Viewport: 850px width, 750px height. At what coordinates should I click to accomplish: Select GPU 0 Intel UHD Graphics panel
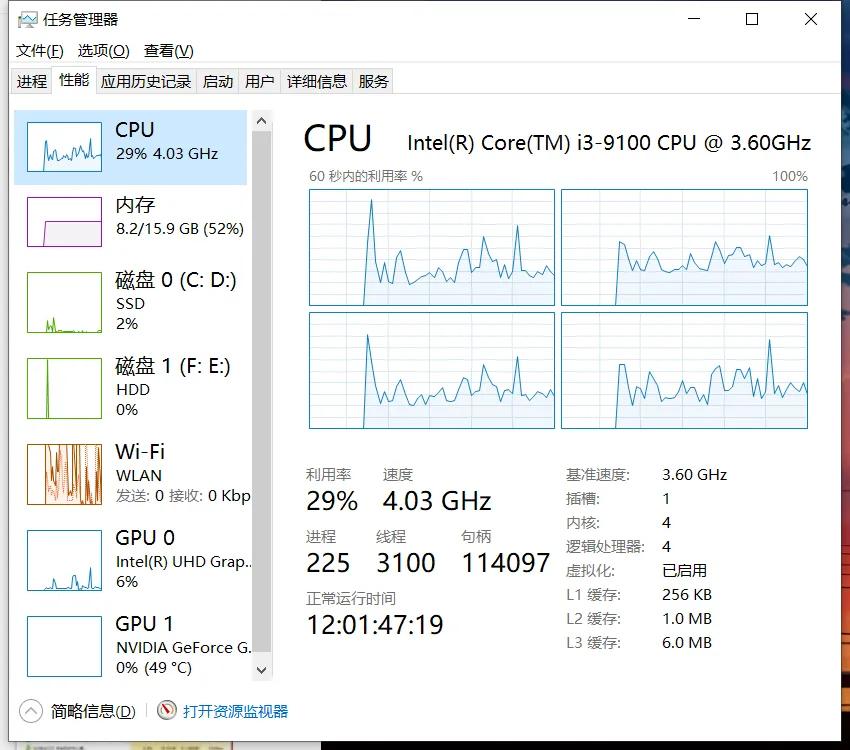(x=130, y=560)
